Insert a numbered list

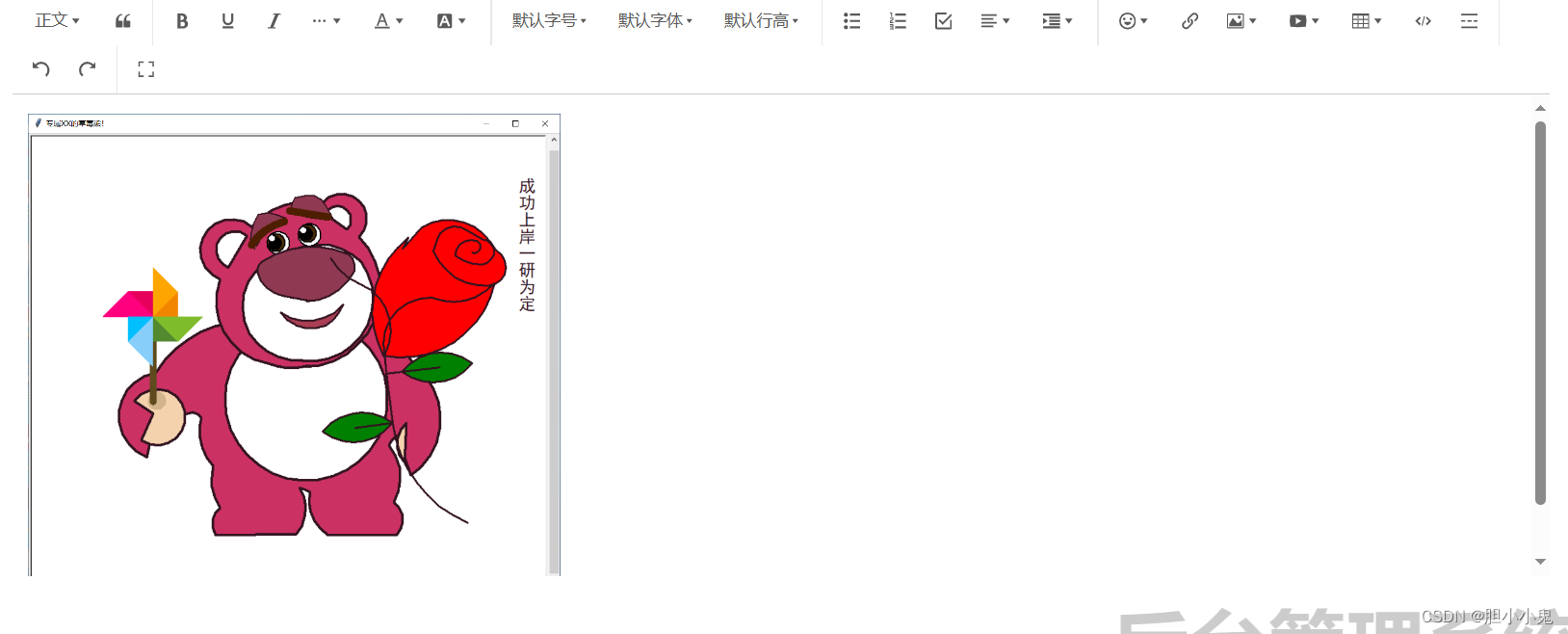point(898,20)
